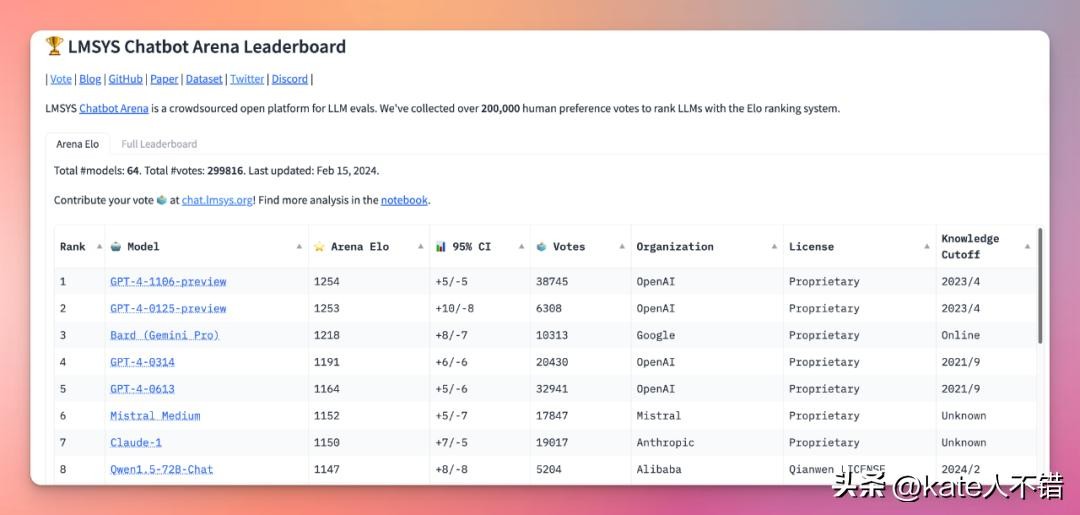
Task: Open the GitHub link
Action: point(125,79)
